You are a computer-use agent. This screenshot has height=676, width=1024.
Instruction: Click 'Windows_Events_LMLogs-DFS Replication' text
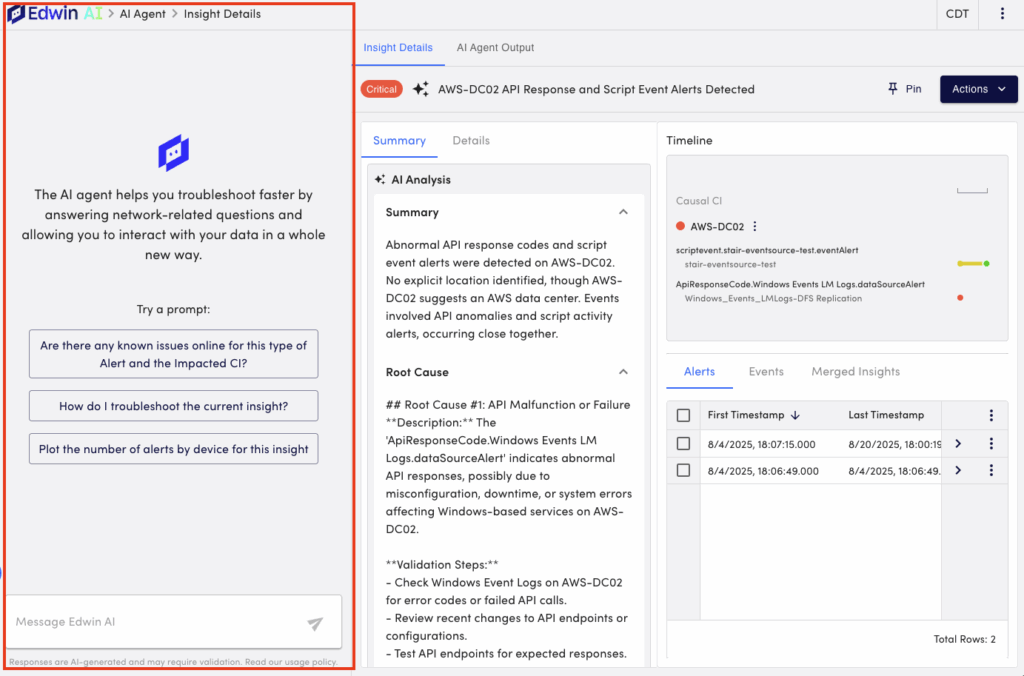pyautogui.click(x=773, y=298)
